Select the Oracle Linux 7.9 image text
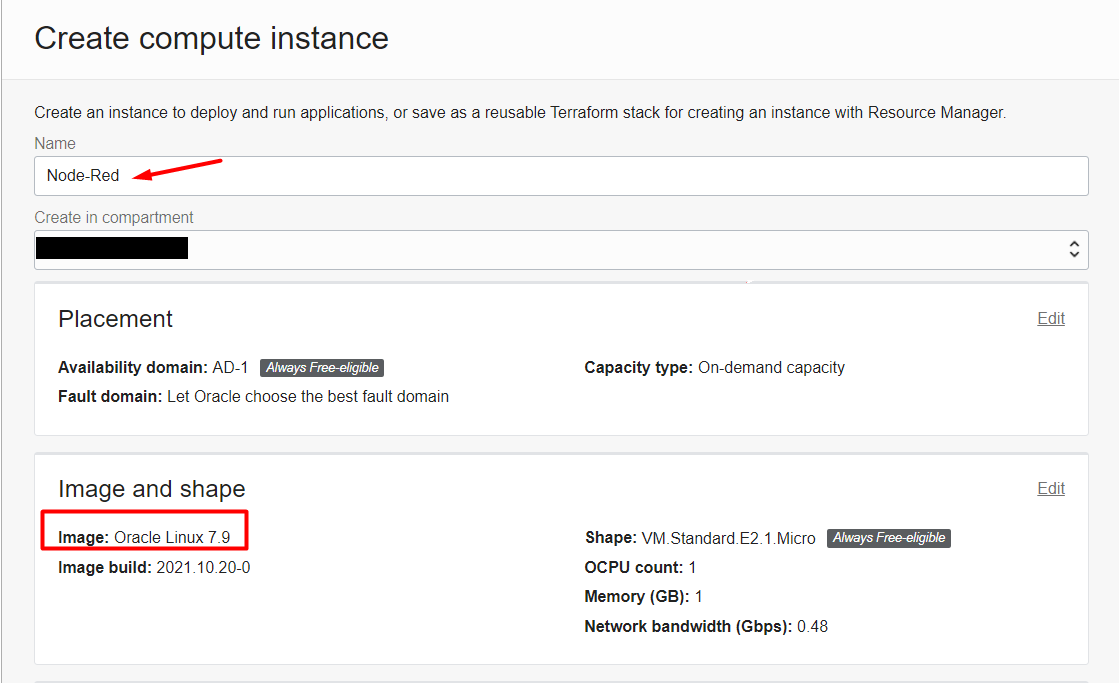The image size is (1119, 683). pos(172,538)
